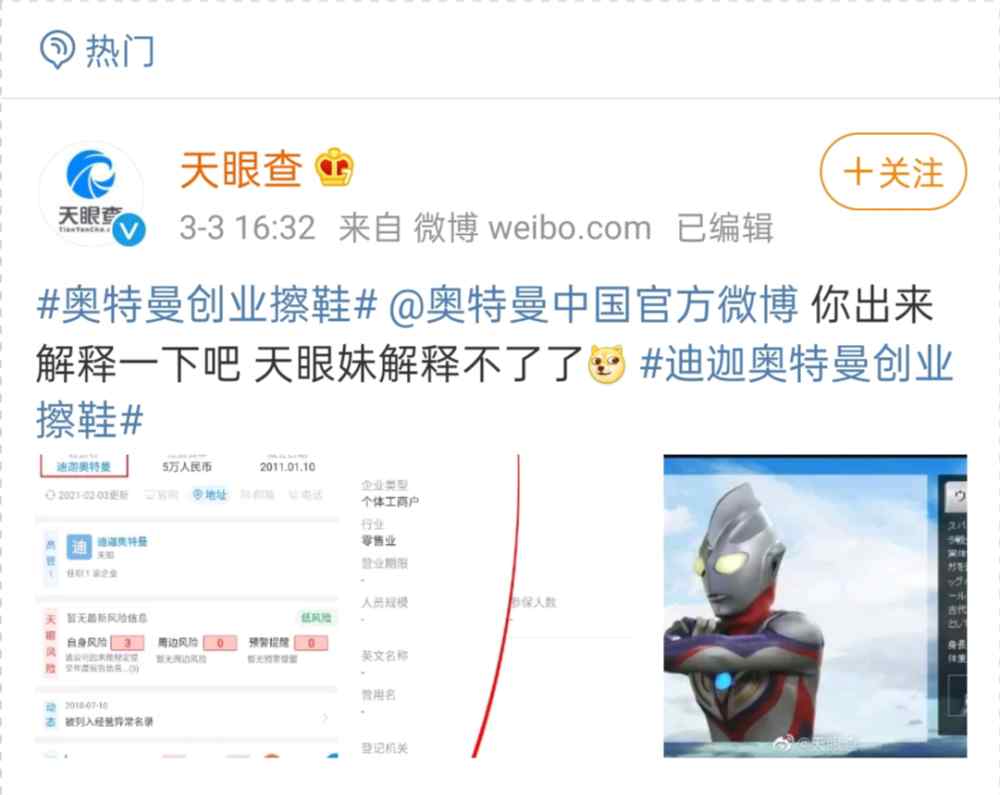Open mention @奥特曼中国官方微博
This screenshot has width=1000, height=795.
pos(593,304)
